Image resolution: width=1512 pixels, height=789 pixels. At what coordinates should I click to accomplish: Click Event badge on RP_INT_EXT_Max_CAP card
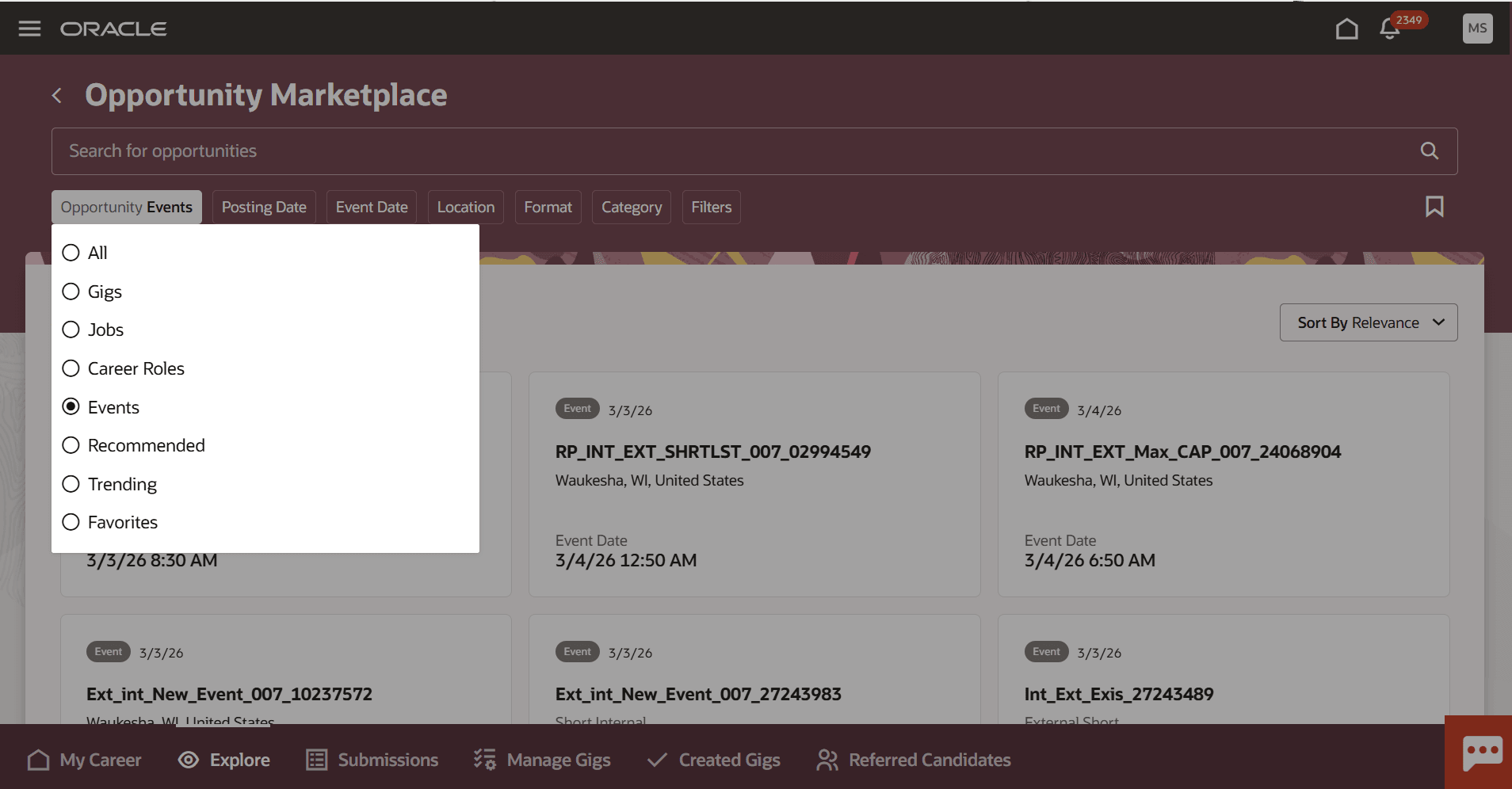(x=1047, y=409)
